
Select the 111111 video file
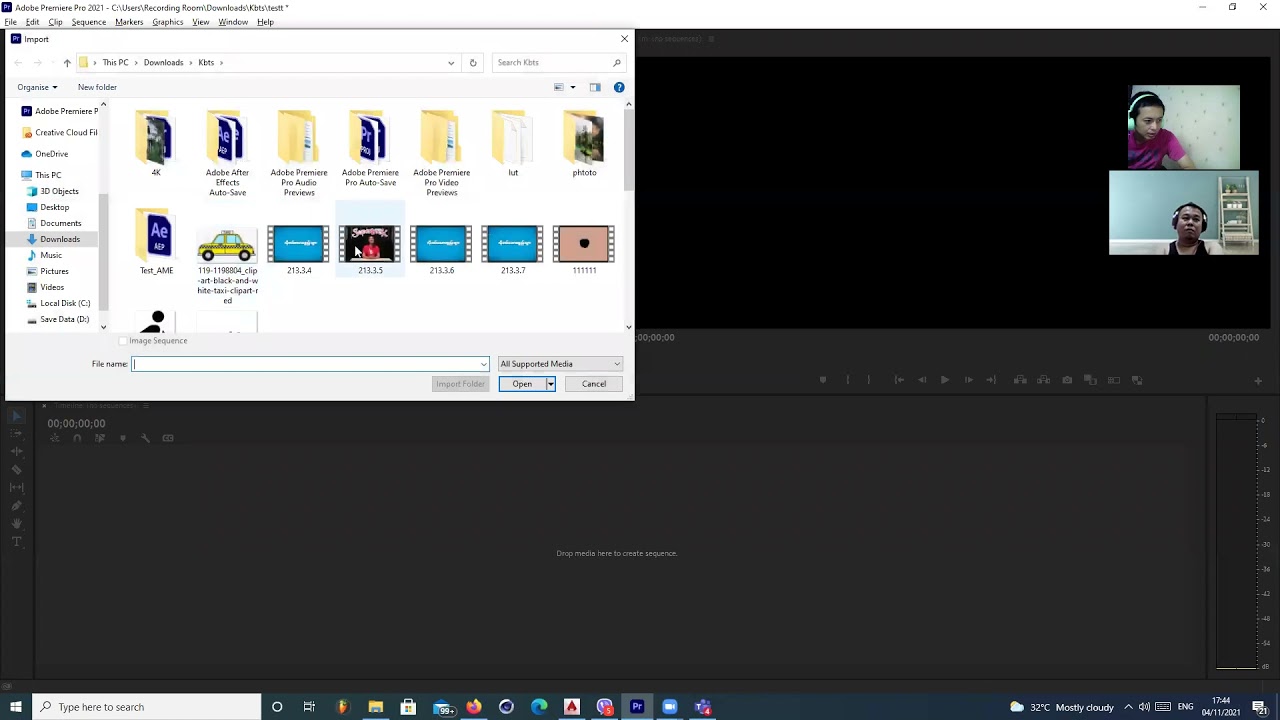(x=584, y=250)
